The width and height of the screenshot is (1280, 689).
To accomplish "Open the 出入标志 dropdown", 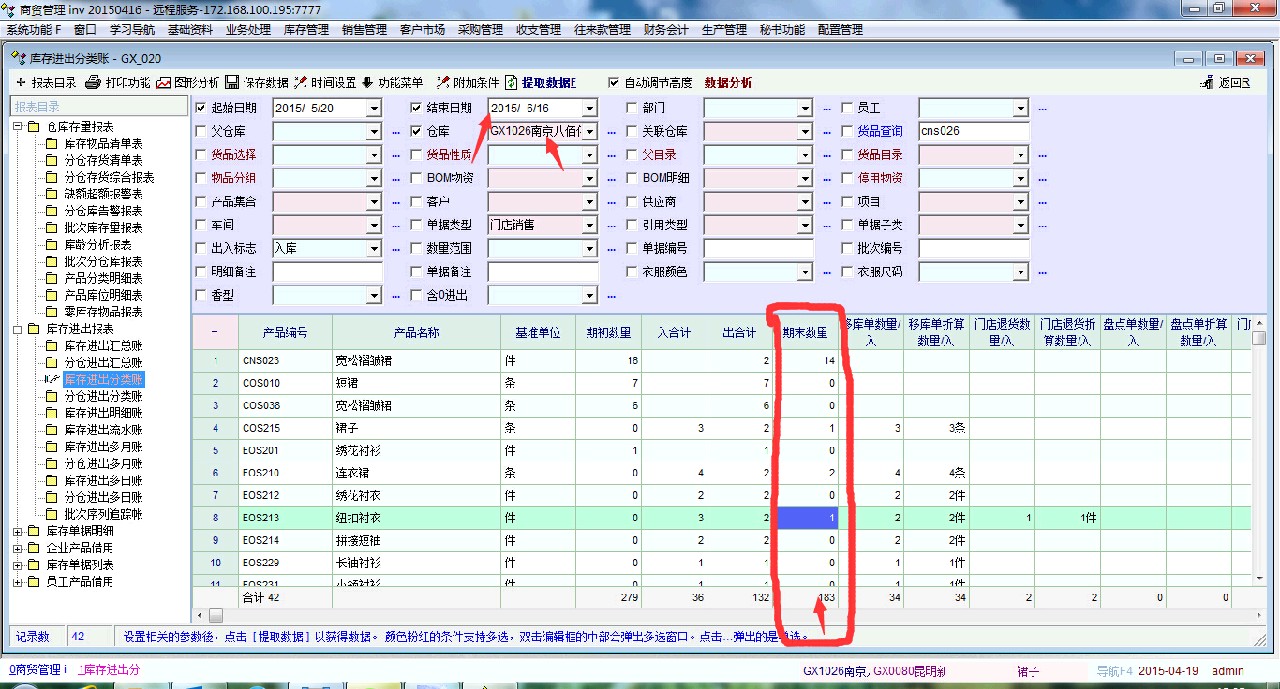I will pyautogui.click(x=374, y=249).
